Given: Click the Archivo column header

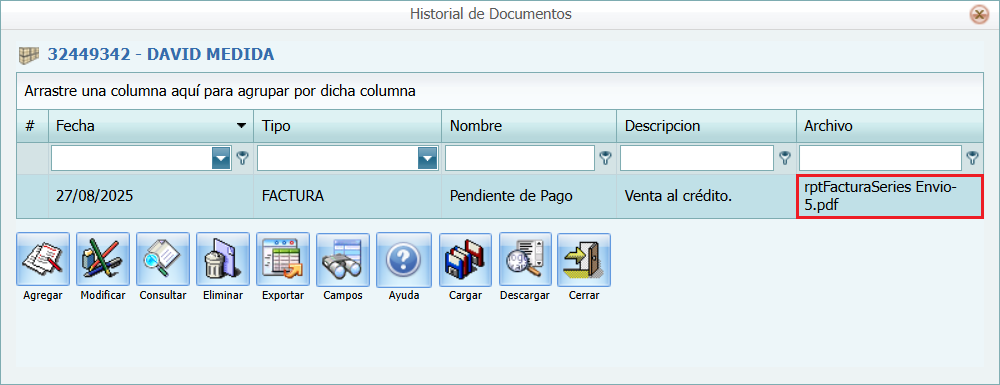Looking at the screenshot, I should pyautogui.click(x=890, y=126).
